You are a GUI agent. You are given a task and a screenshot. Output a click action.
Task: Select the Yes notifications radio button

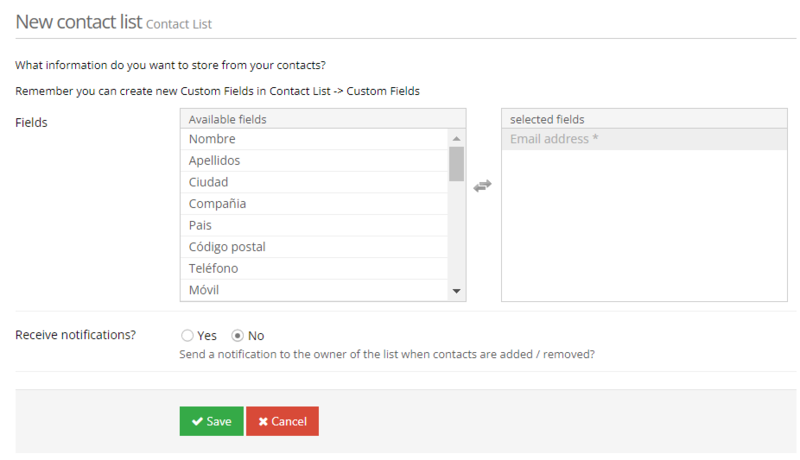[187, 336]
